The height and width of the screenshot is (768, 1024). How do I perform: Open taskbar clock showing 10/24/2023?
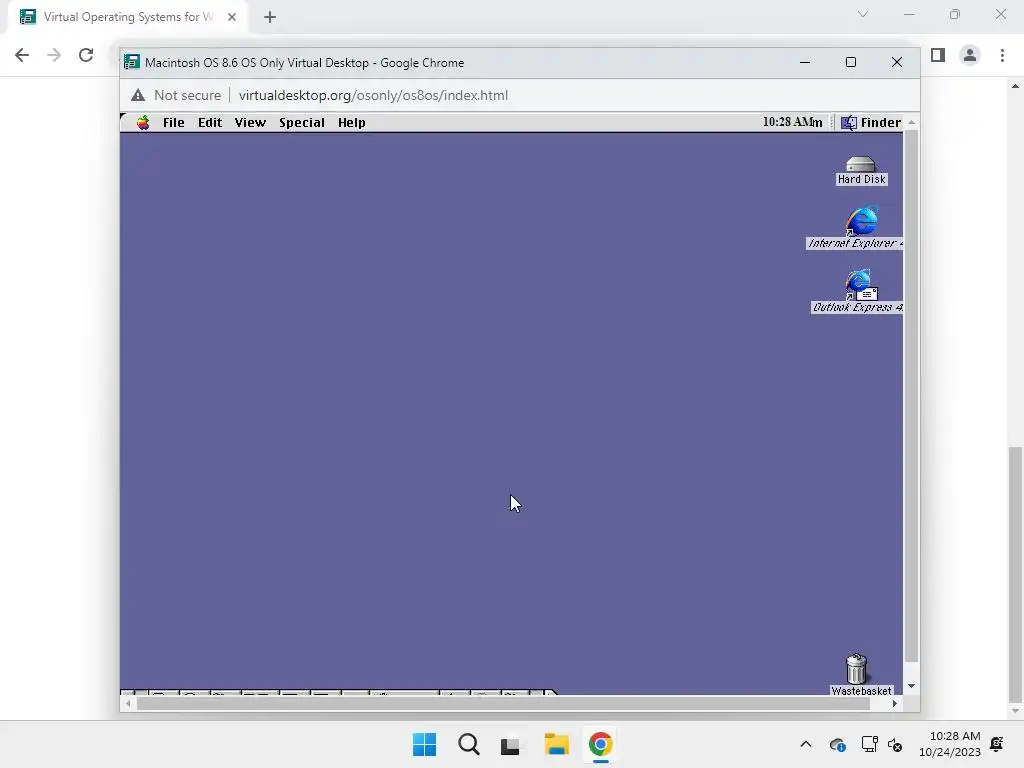click(950, 744)
